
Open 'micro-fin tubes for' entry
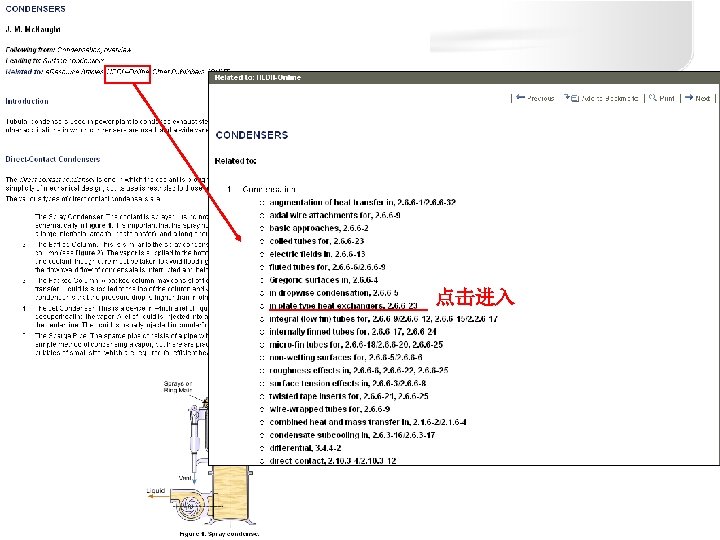[356, 344]
